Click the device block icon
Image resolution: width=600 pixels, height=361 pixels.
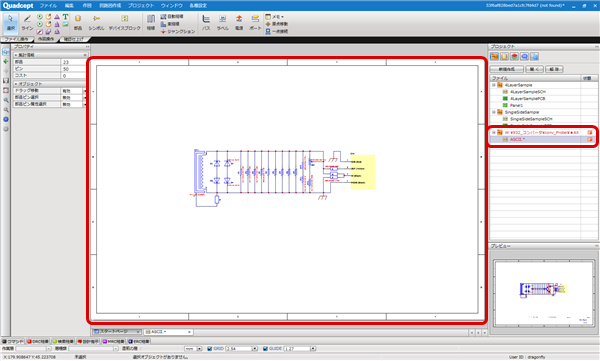point(125,22)
